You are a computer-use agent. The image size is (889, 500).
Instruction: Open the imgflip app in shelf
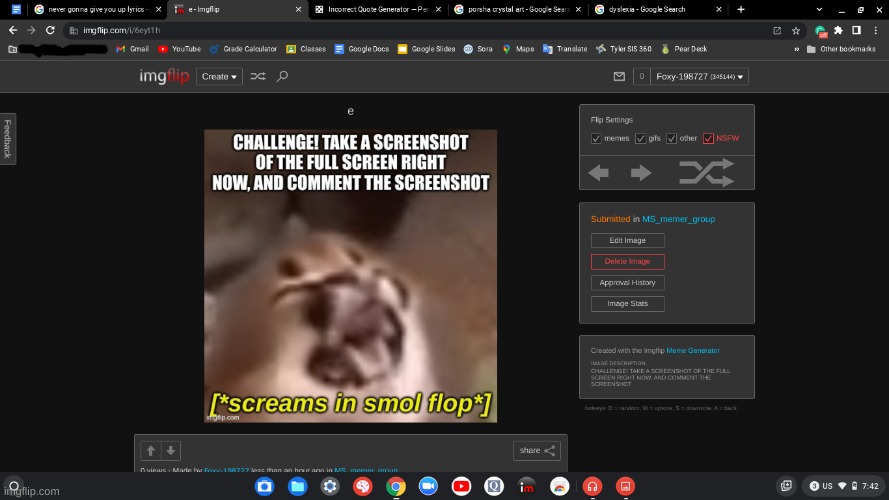(527, 486)
